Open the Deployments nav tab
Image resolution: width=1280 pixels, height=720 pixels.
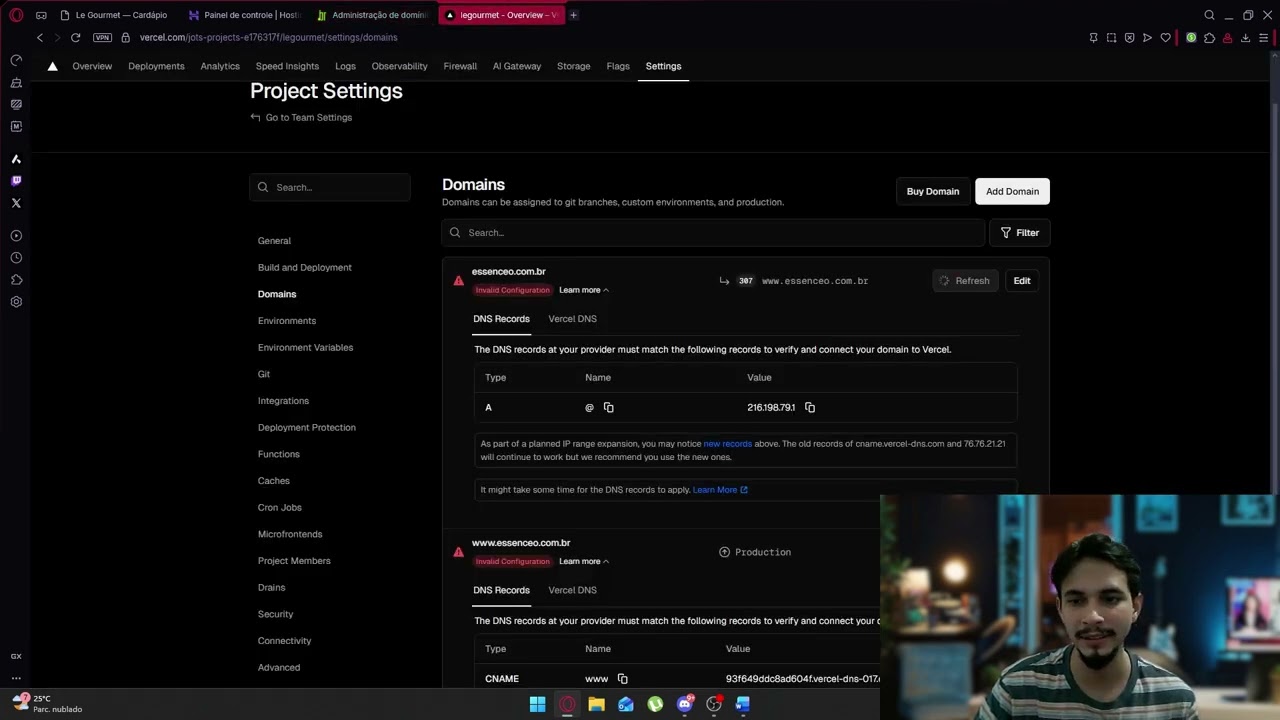coord(156,66)
